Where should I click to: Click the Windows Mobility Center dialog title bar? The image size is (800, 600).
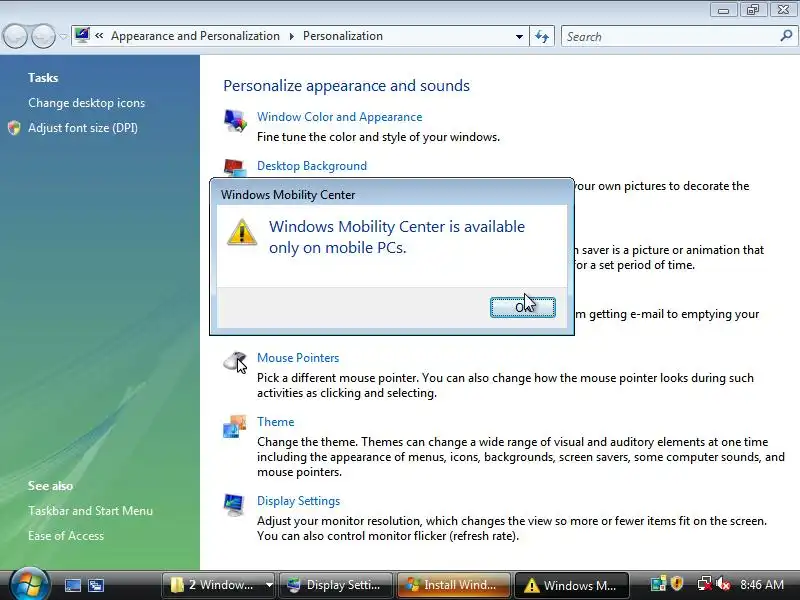tap(392, 194)
